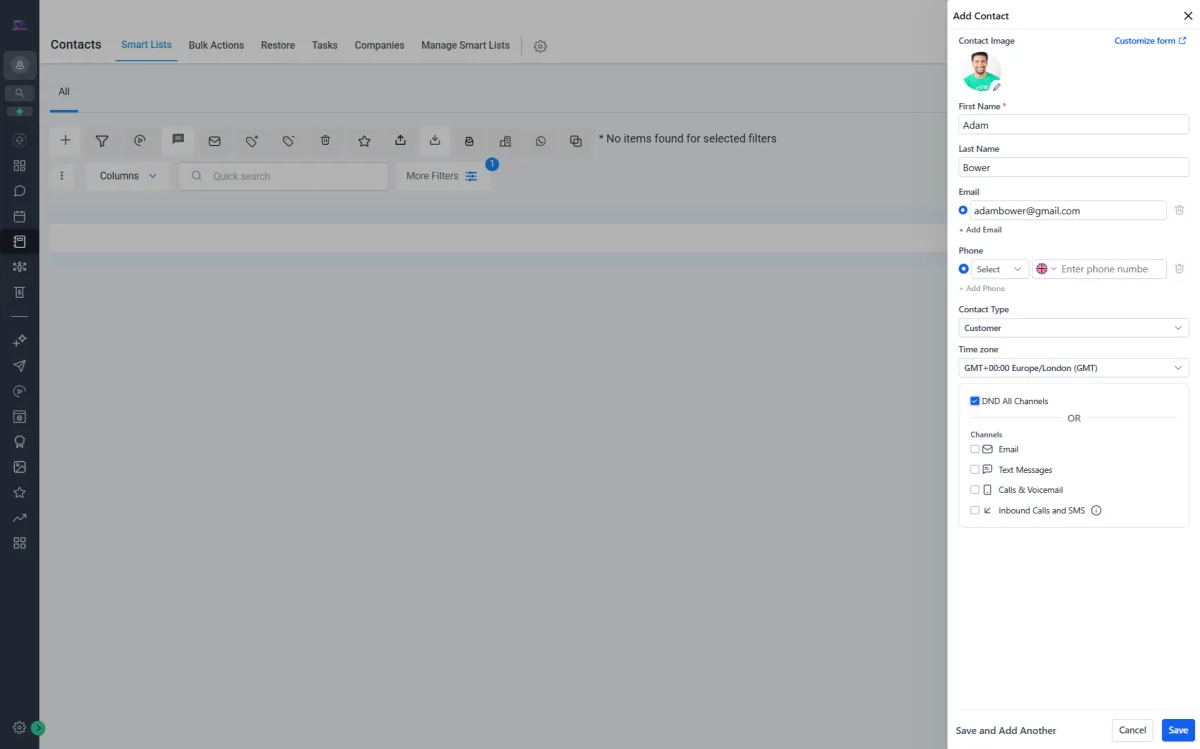Switch to the Tasks tab
The height and width of the screenshot is (749, 1200).
[x=325, y=45]
